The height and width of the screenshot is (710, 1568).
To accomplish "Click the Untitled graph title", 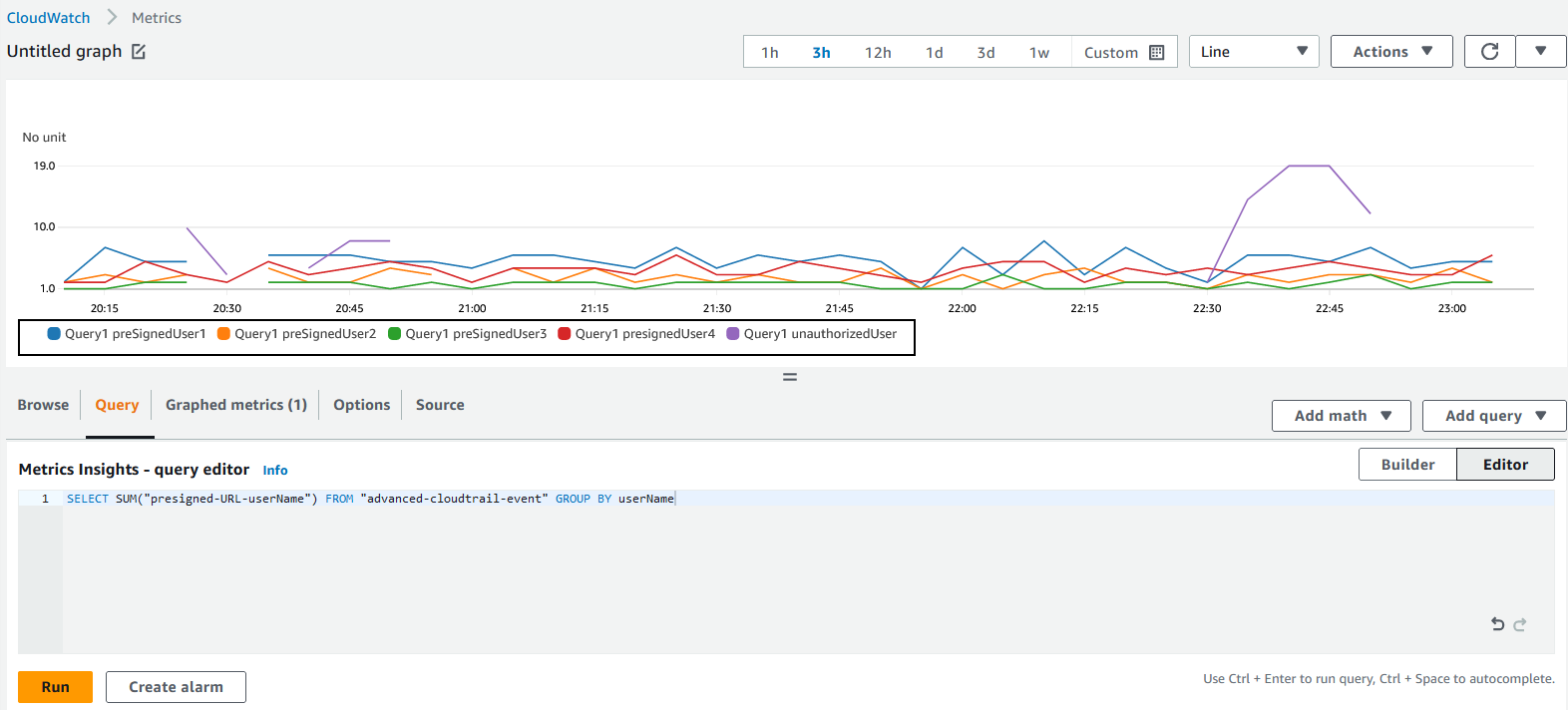I will tap(64, 52).
